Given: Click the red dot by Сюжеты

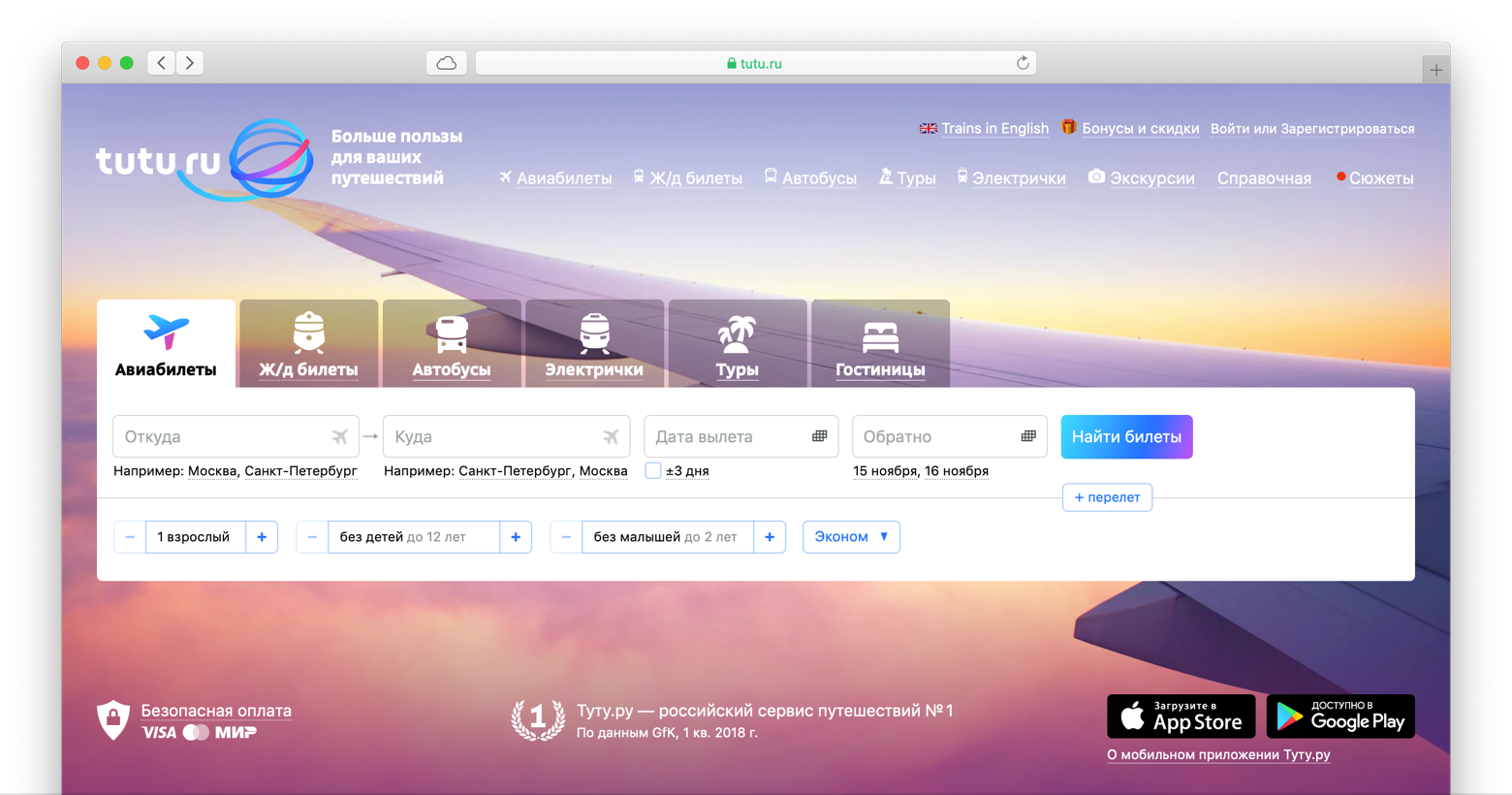Looking at the screenshot, I should click(x=1341, y=176).
